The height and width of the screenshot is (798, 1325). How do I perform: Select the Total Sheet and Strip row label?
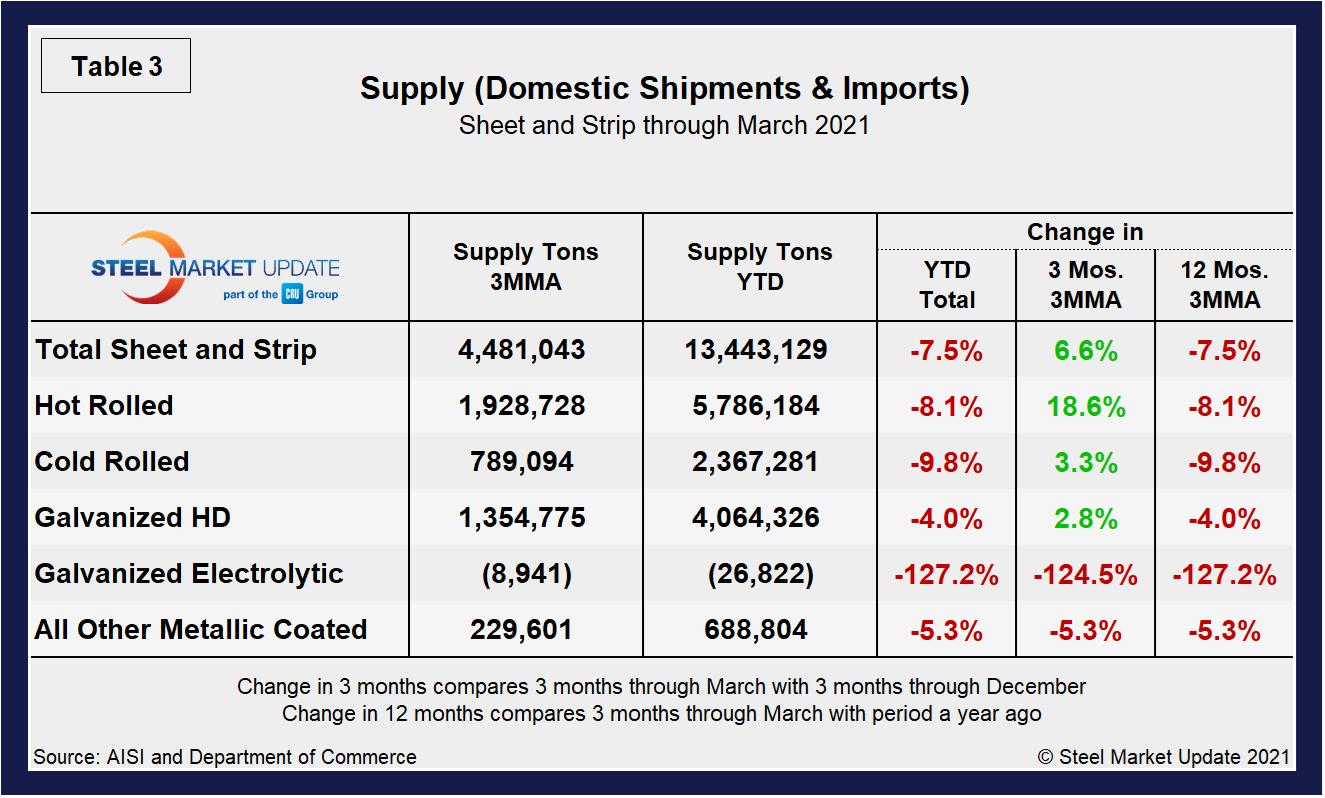pos(176,350)
